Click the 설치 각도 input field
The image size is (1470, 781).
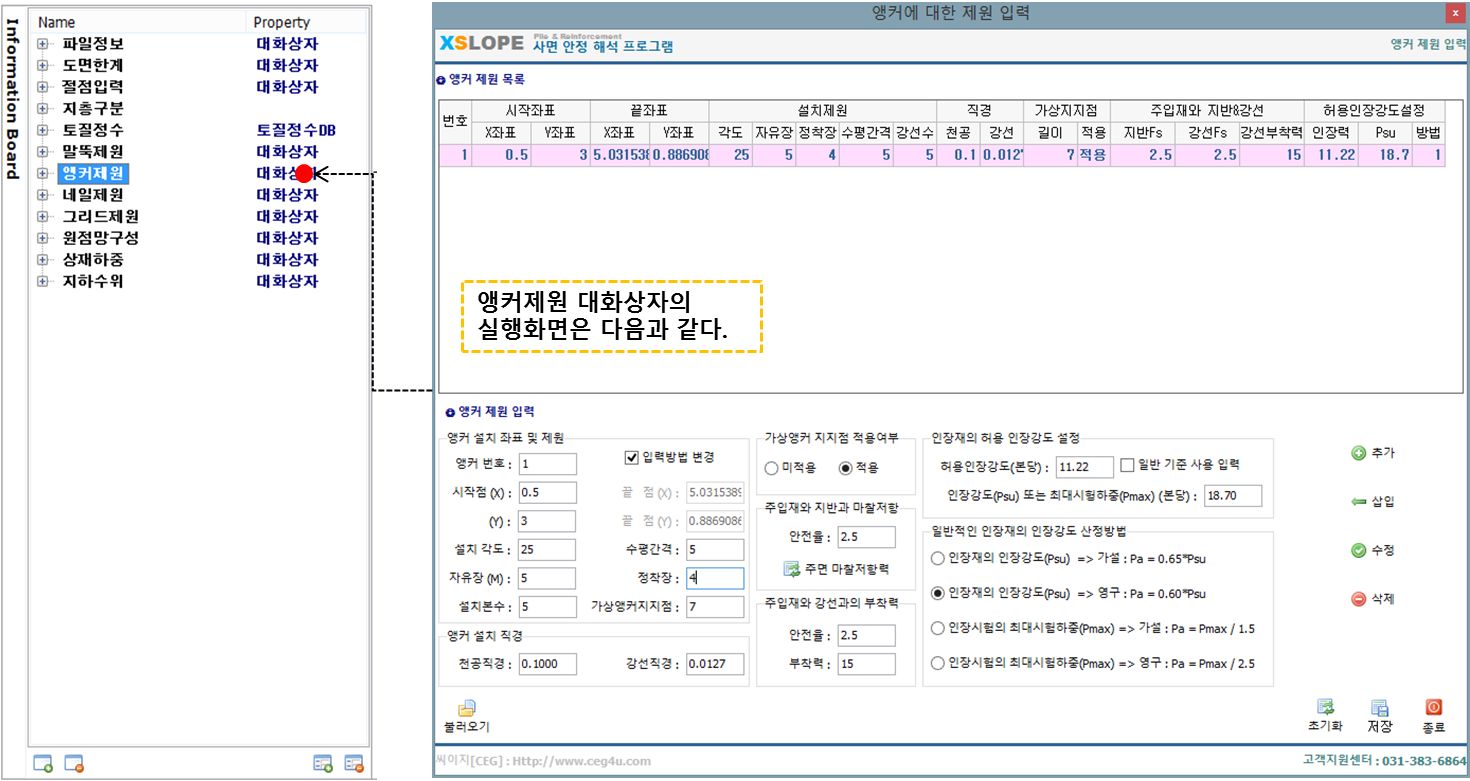[547, 550]
